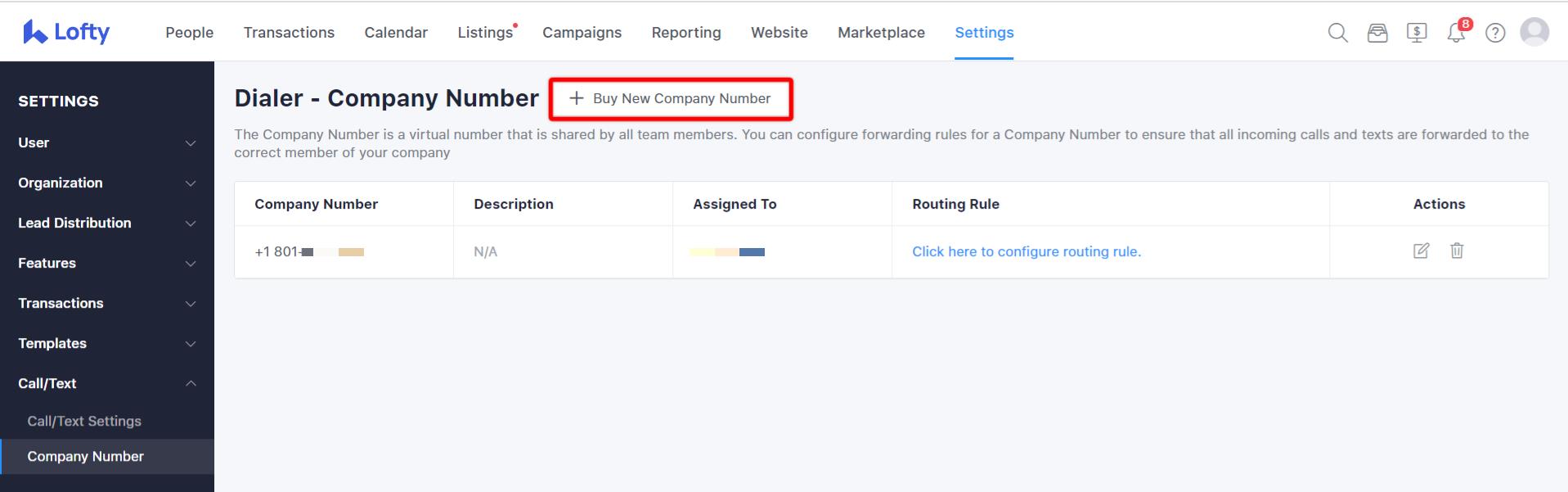Click the dialer headset icon in top bar
1568x492 pixels.
coord(1377,32)
